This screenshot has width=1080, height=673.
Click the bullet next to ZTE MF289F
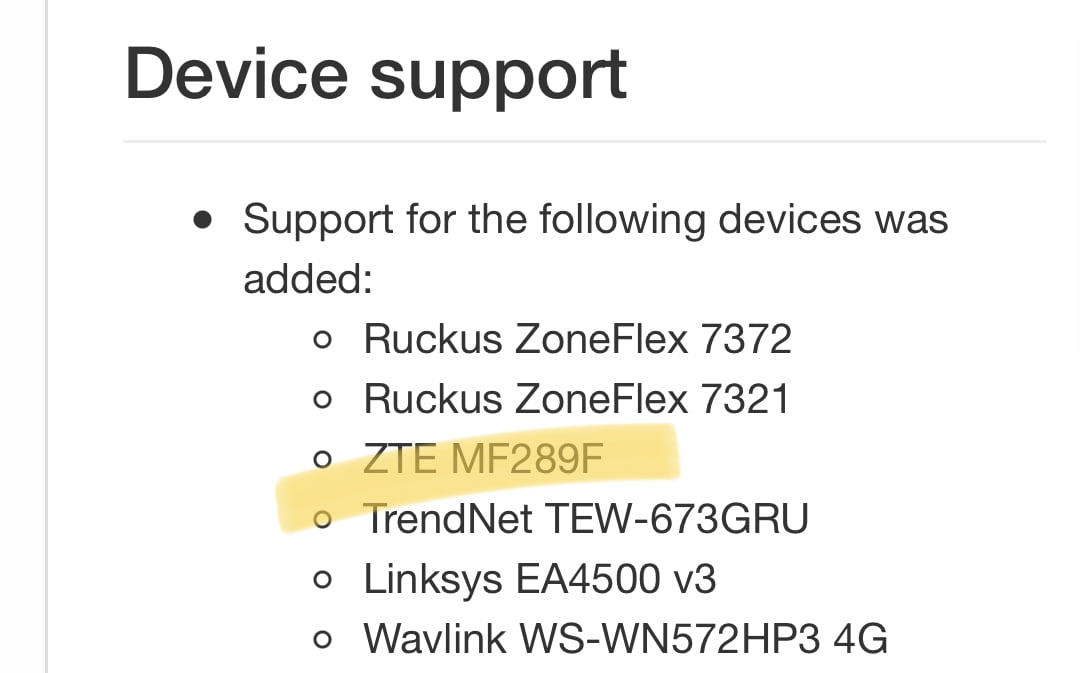[322, 459]
